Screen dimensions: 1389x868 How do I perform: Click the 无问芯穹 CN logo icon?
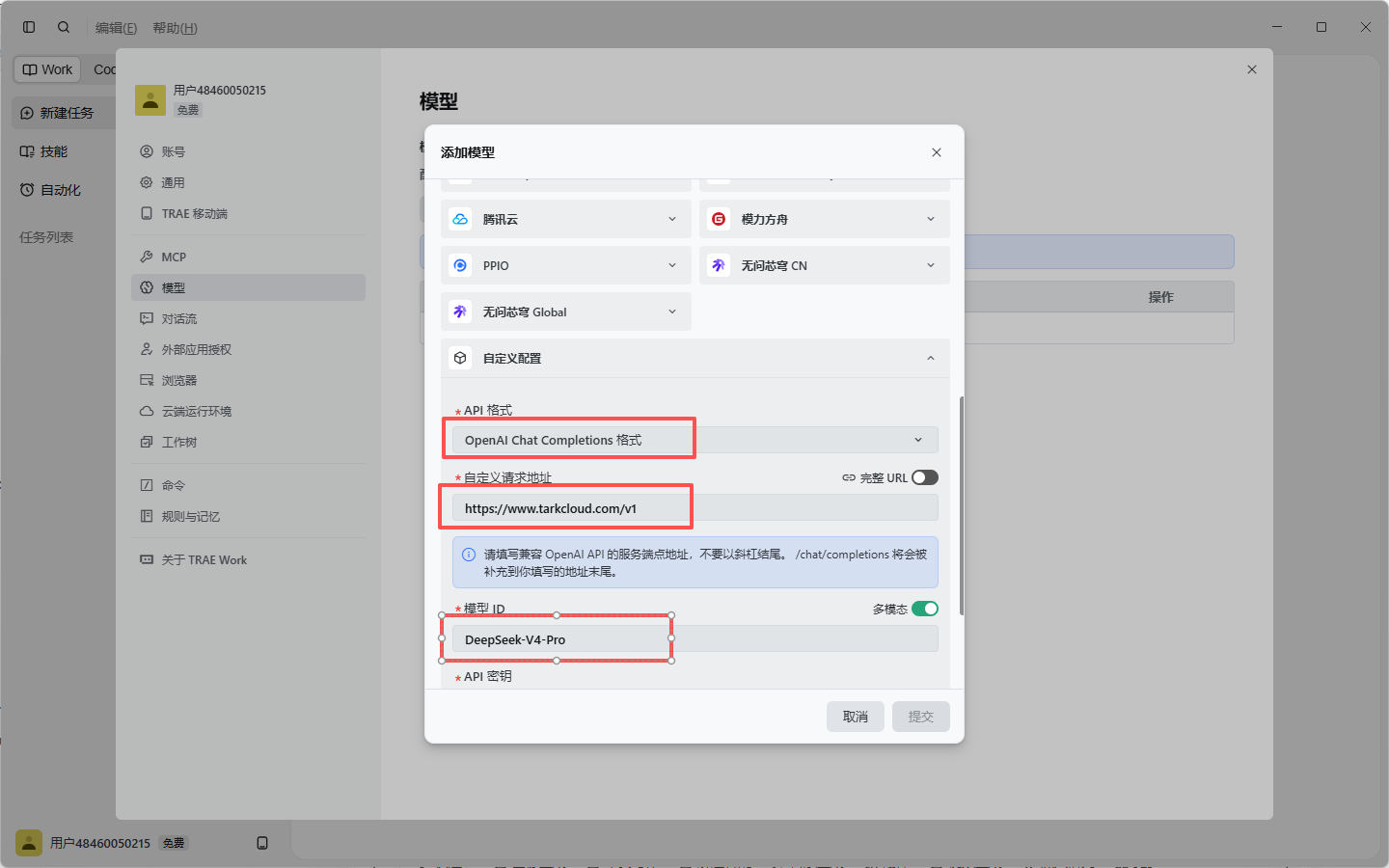719,265
